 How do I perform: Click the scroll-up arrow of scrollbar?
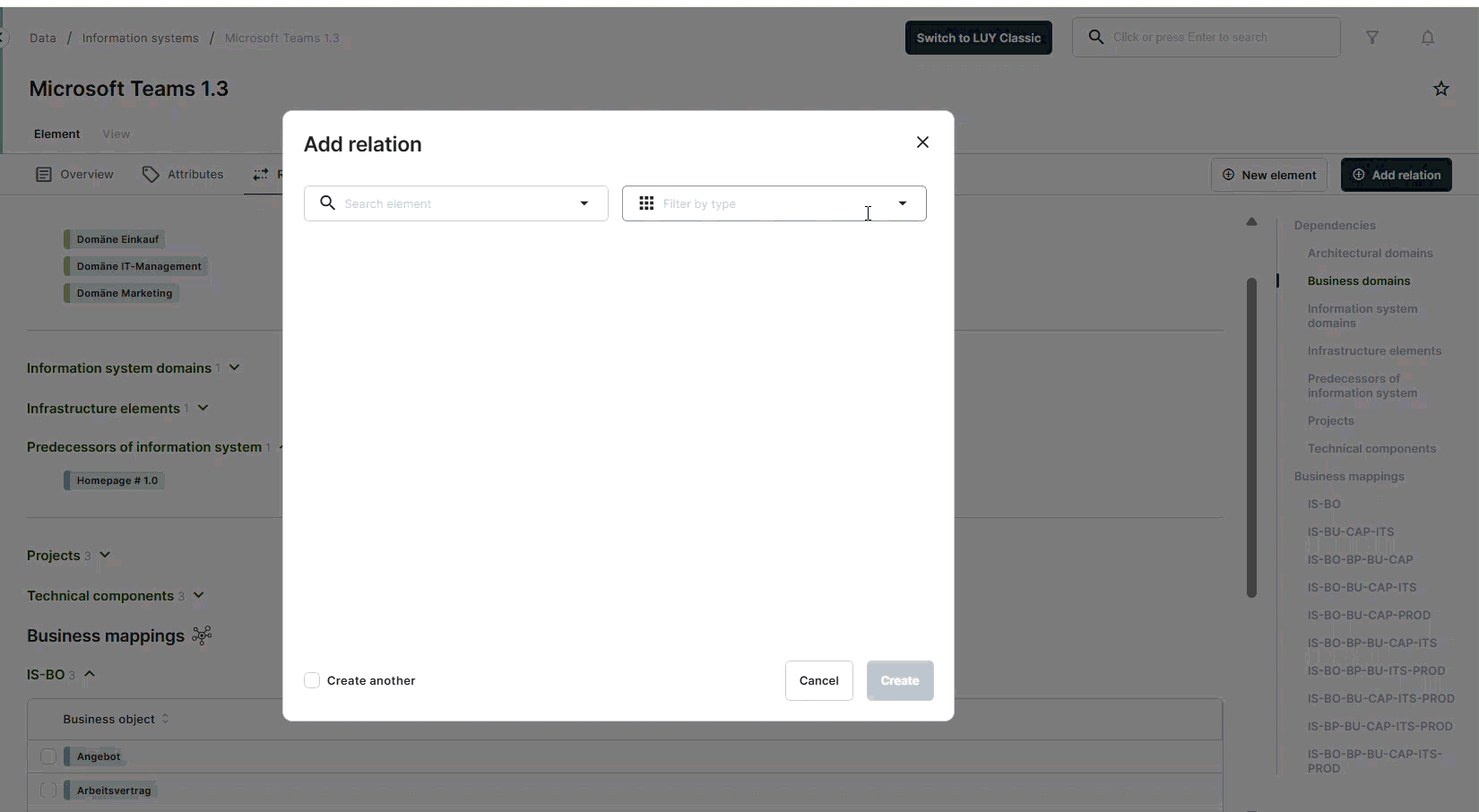(1251, 221)
